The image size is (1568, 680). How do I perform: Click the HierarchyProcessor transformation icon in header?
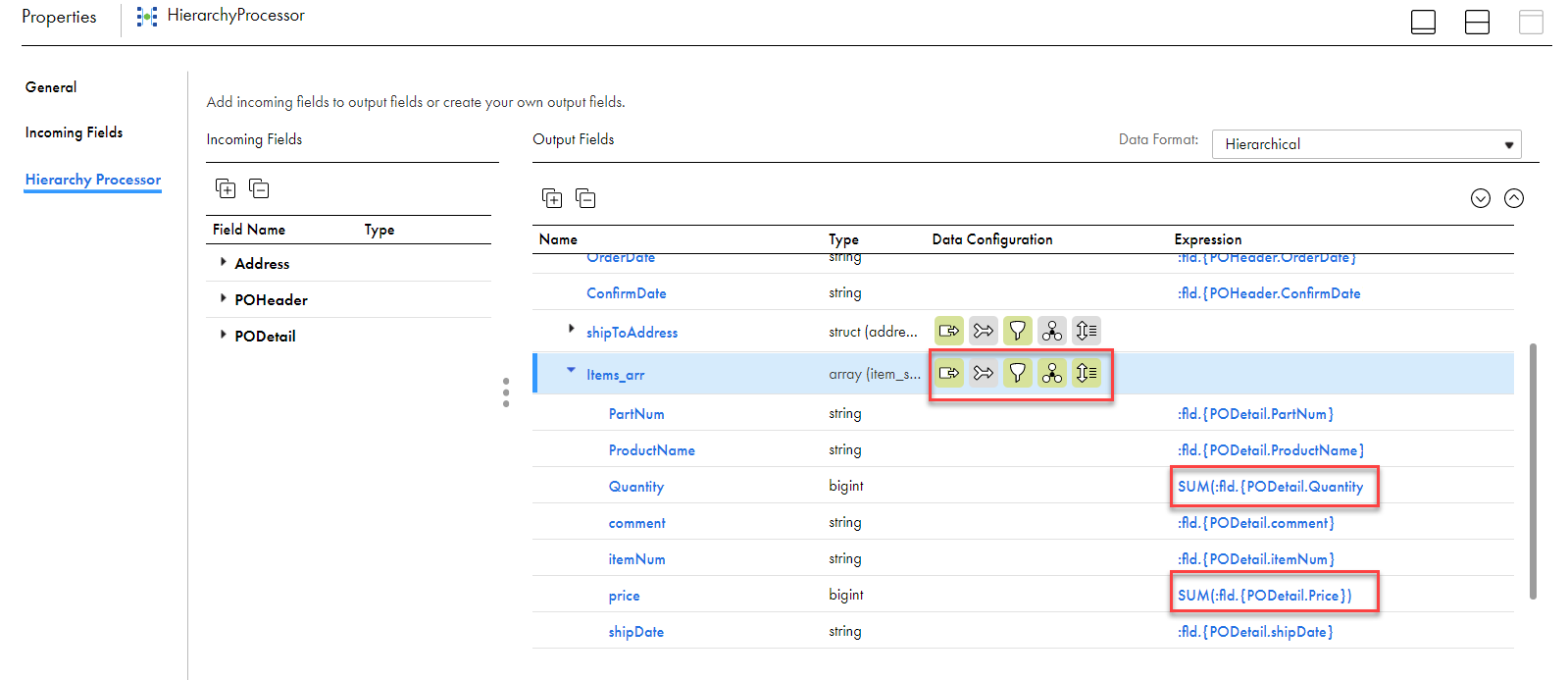tap(147, 16)
